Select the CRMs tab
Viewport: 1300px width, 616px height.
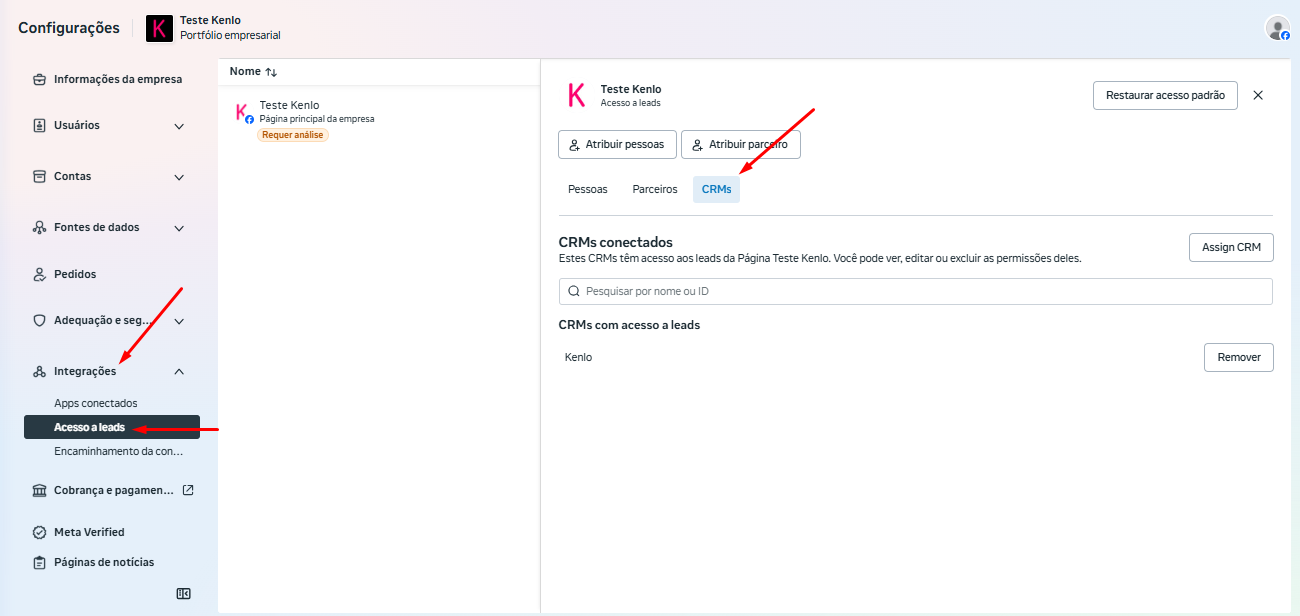tap(716, 189)
